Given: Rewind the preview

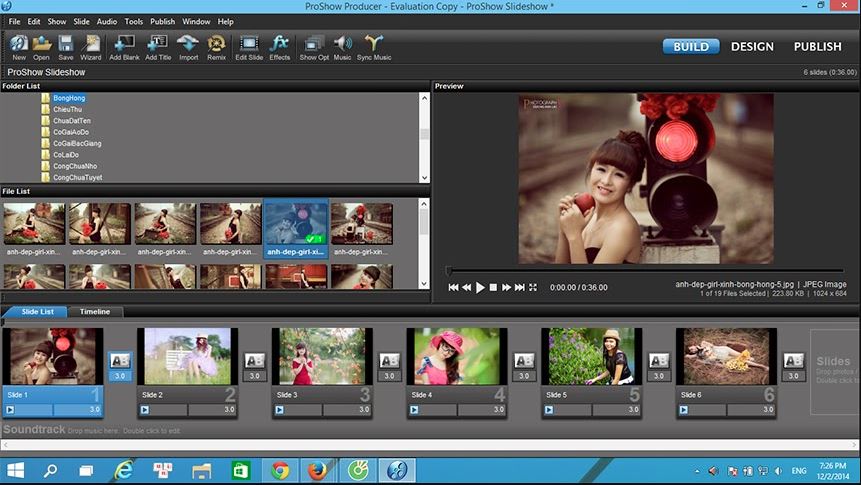Looking at the screenshot, I should [466, 287].
